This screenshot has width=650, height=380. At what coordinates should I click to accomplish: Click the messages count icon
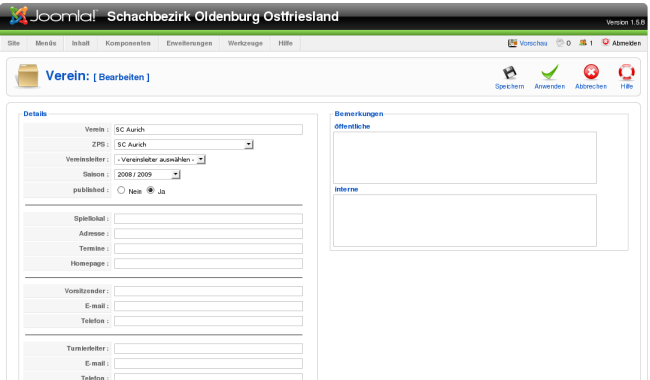point(560,42)
